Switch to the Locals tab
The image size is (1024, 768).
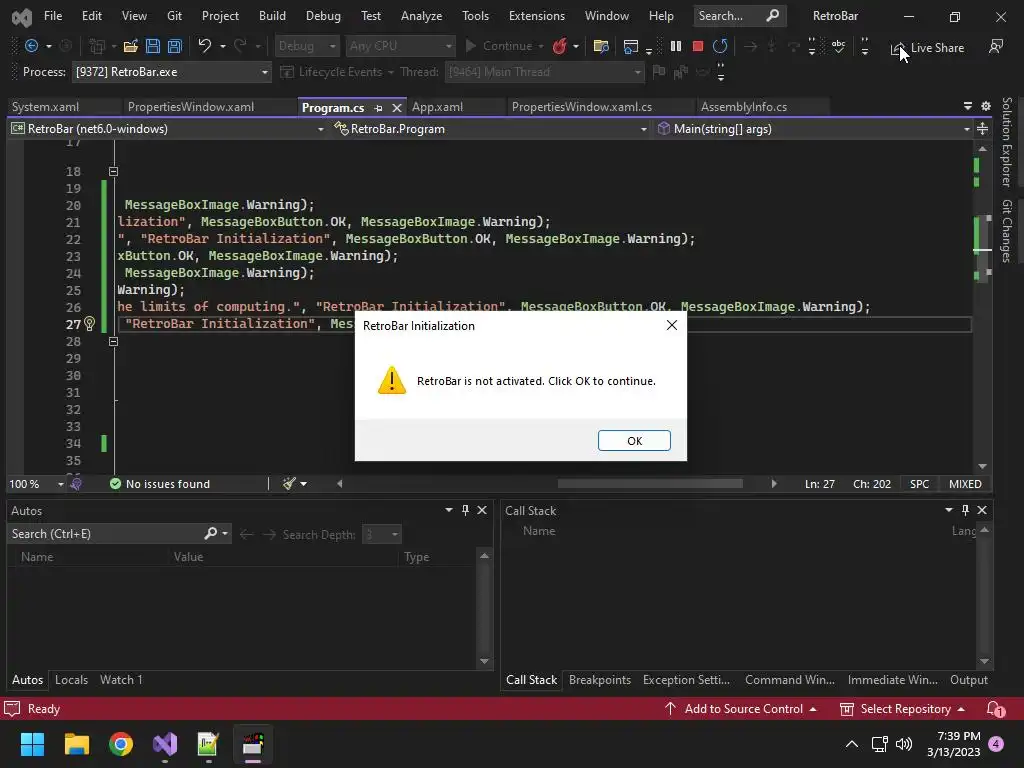[71, 680]
